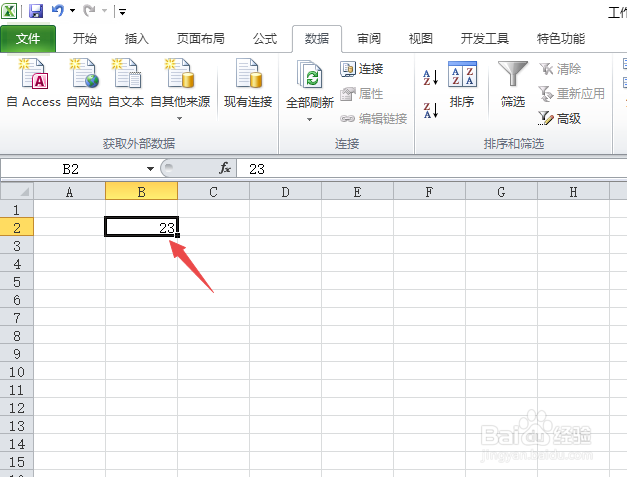627x477 pixels.
Task: Save the workbook with the floppy icon
Action: tap(36, 11)
